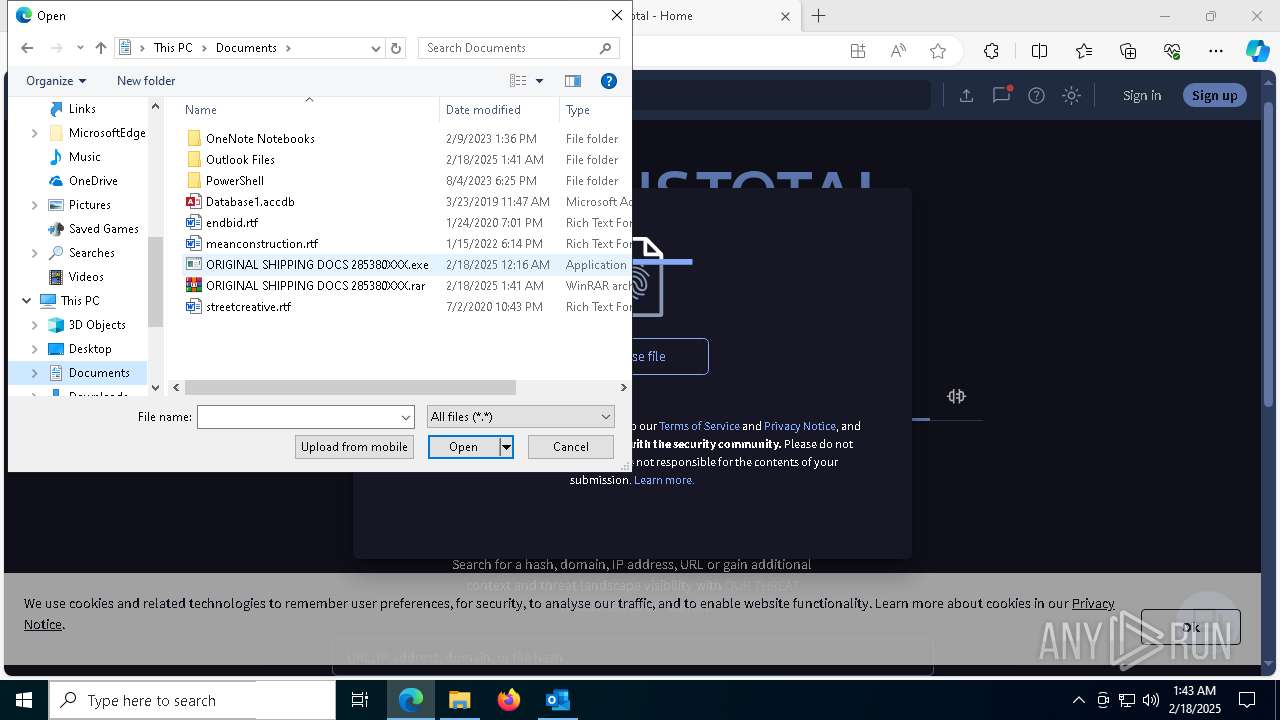Open the help icon in the Open dialog
Image resolution: width=1280 pixels, height=720 pixels.
coord(609,81)
